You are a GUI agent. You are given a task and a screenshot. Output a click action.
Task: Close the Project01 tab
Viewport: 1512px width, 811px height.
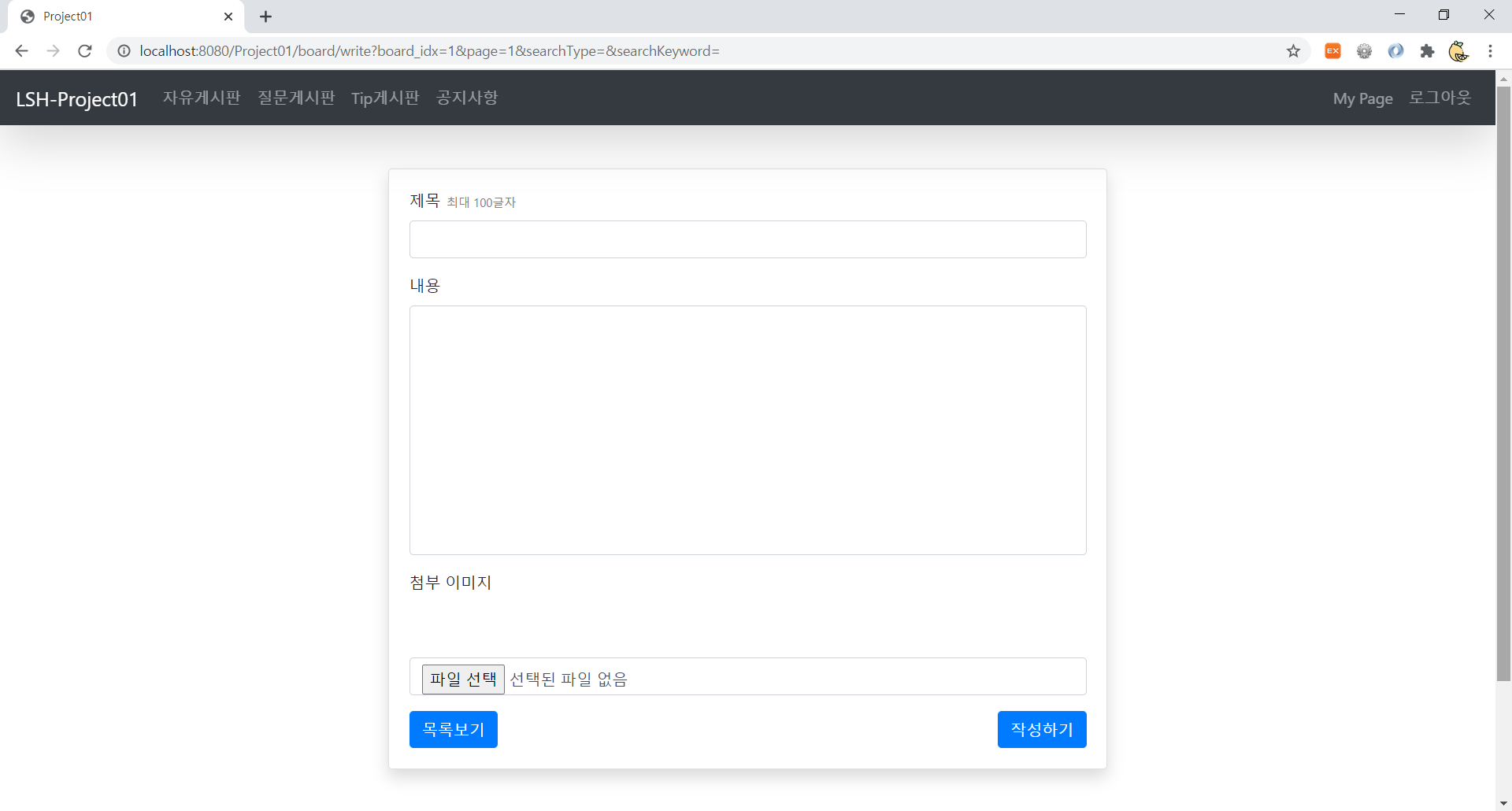tap(228, 17)
